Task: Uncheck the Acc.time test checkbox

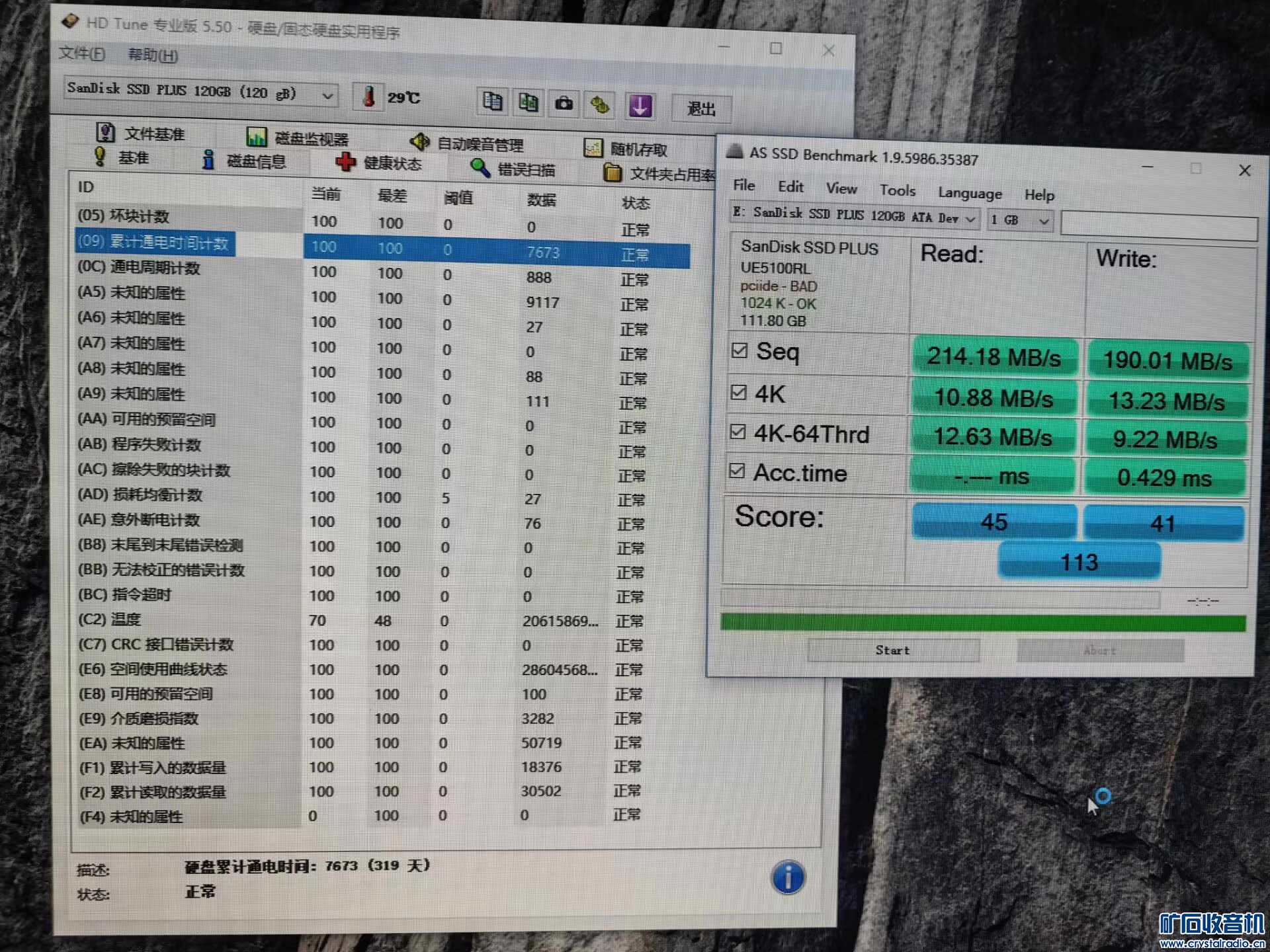Action: point(737,471)
